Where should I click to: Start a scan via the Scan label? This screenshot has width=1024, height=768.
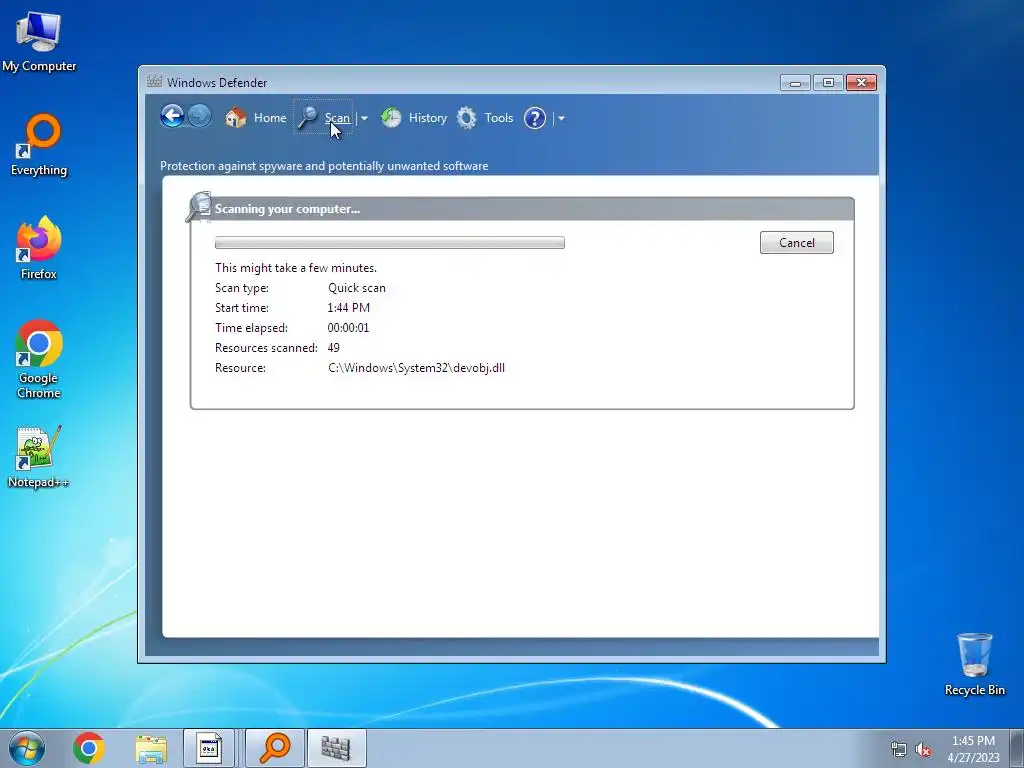[x=337, y=118]
